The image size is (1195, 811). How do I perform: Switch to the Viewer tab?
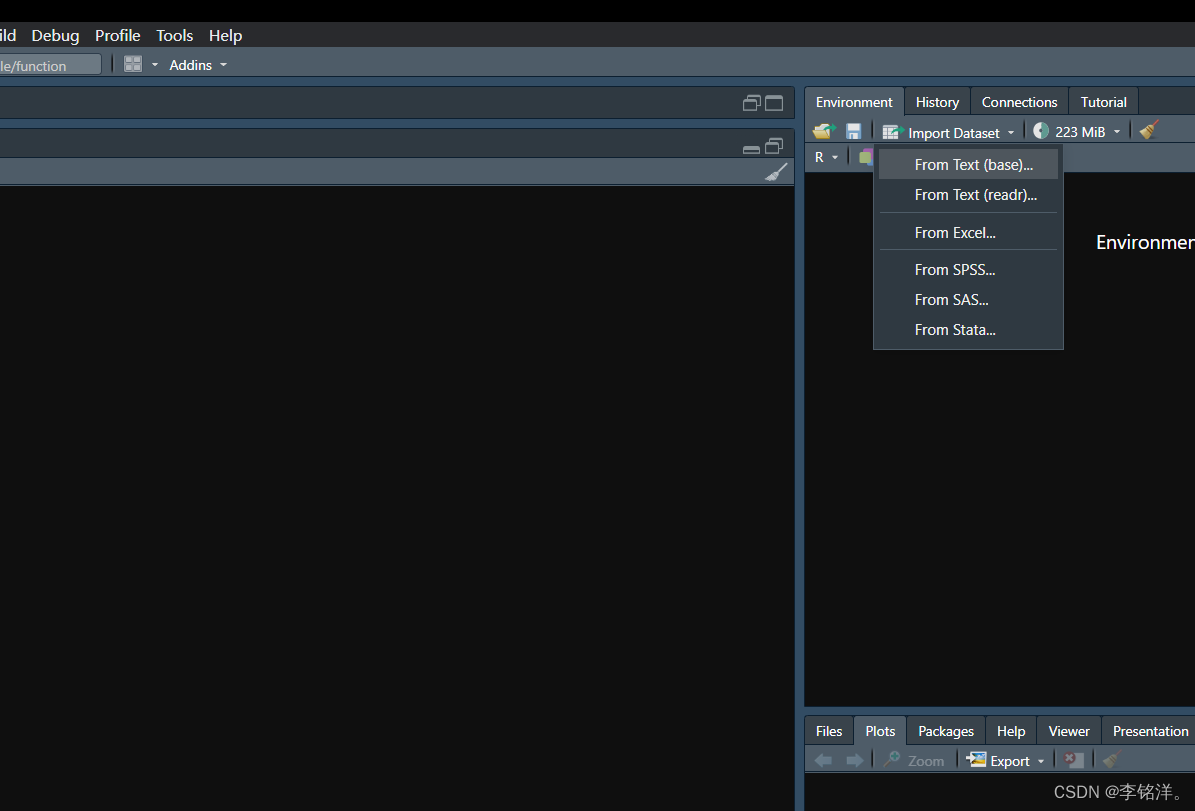point(1068,731)
